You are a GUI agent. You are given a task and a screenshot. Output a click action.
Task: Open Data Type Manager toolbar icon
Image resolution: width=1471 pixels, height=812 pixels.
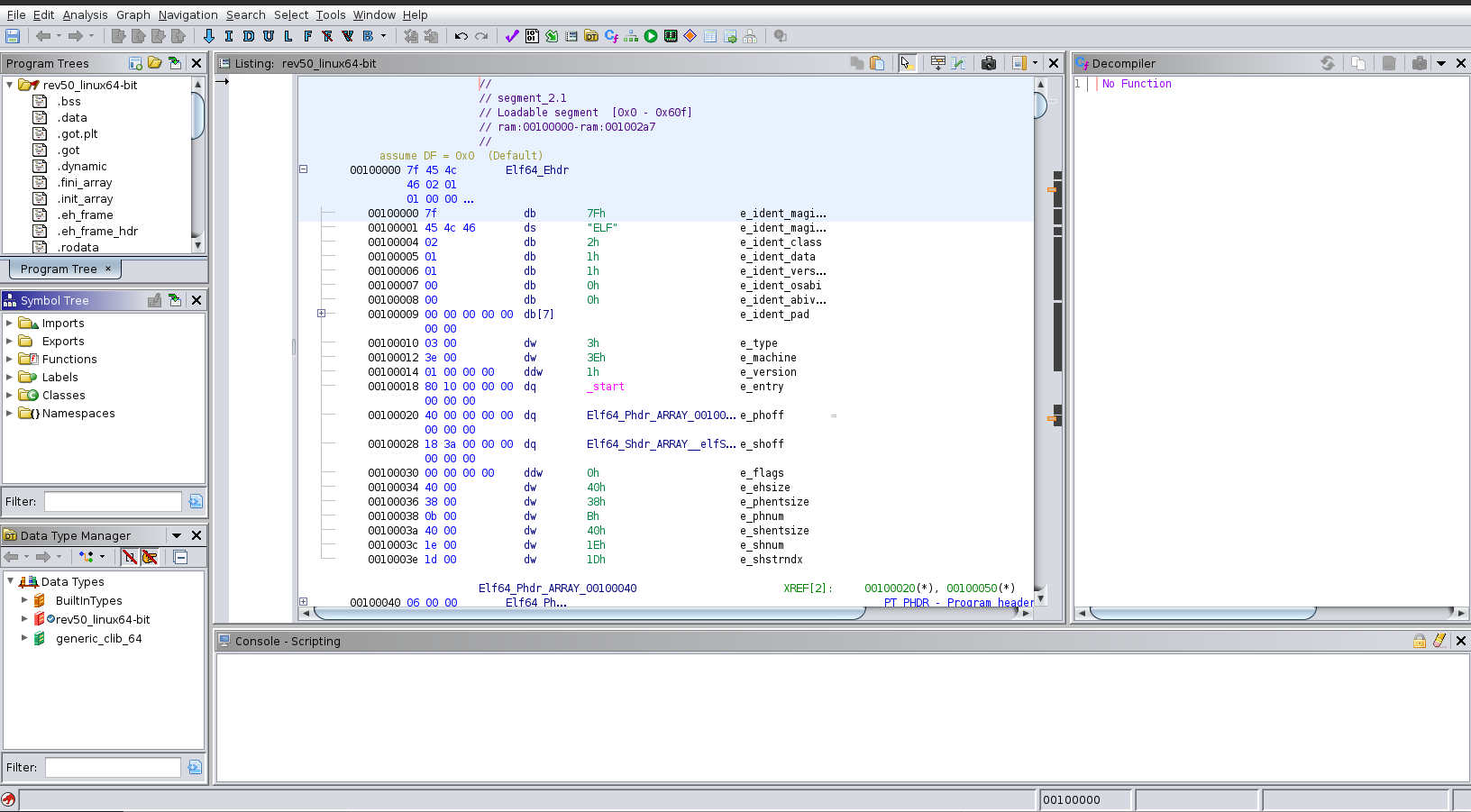click(591, 36)
